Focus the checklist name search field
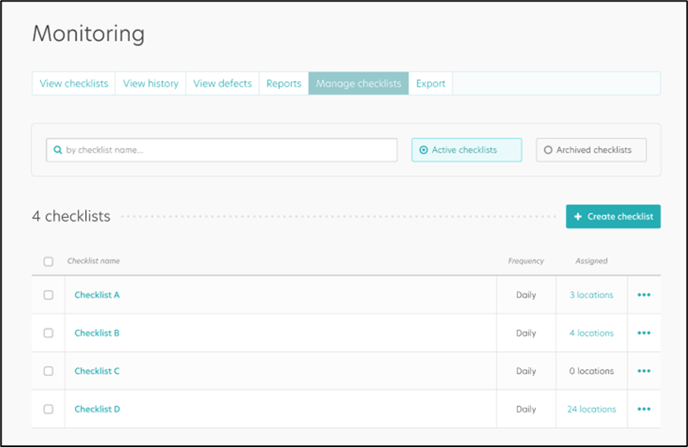 pos(222,150)
